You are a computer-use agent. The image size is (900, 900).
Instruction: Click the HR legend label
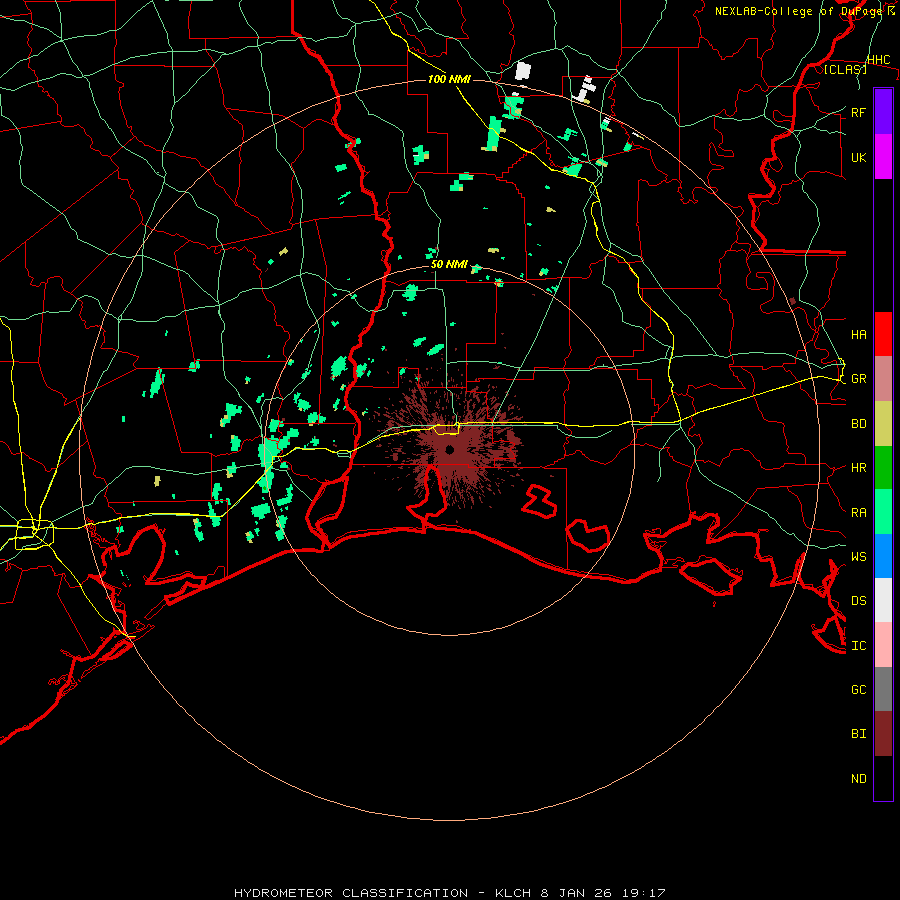pos(858,468)
